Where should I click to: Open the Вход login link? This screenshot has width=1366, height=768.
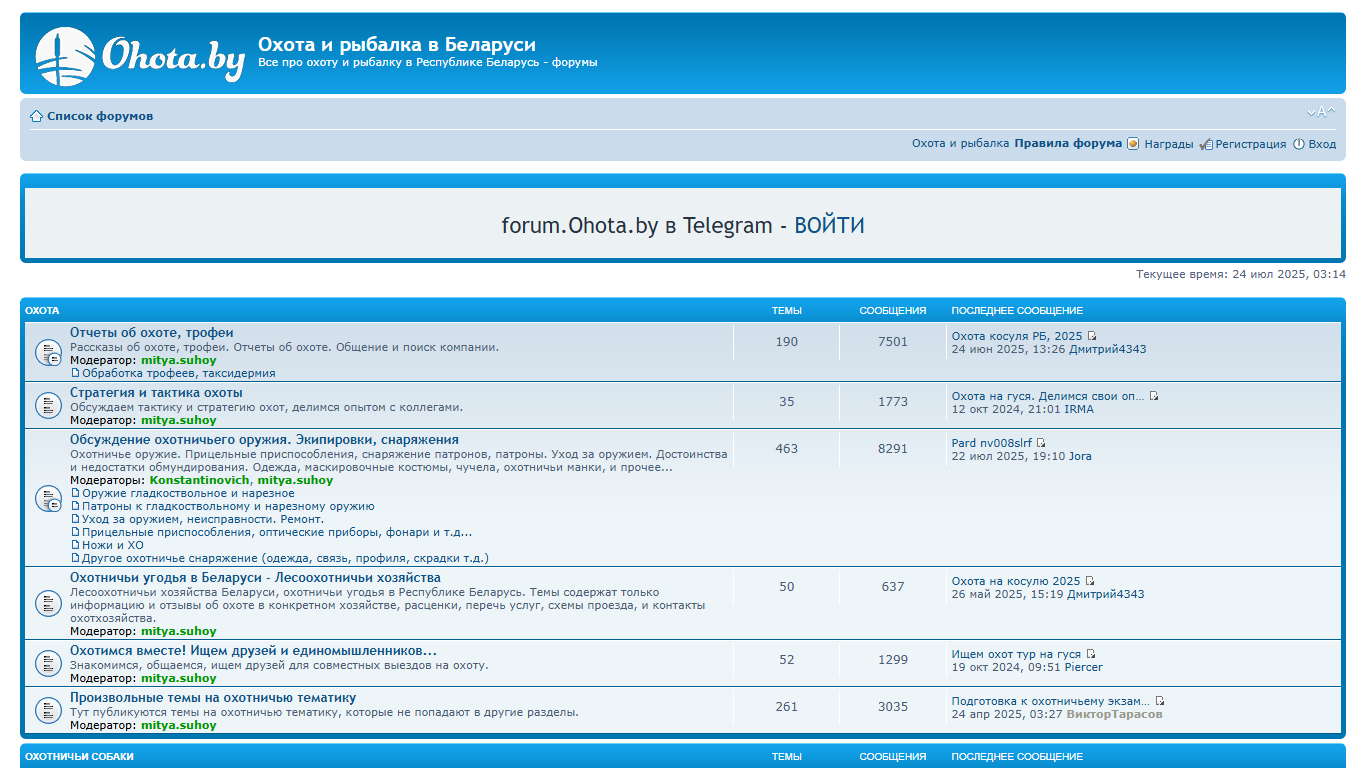tap(1322, 144)
